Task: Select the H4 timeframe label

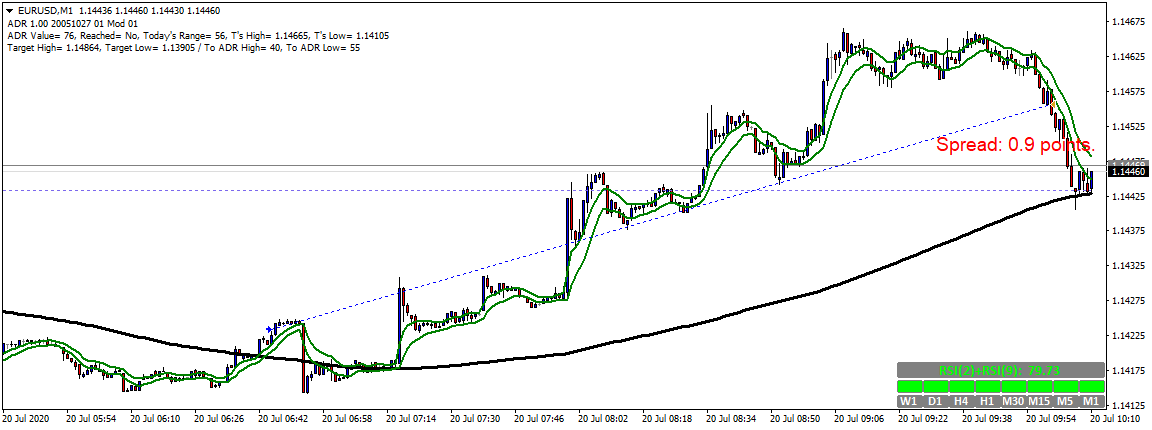Action: click(x=962, y=401)
